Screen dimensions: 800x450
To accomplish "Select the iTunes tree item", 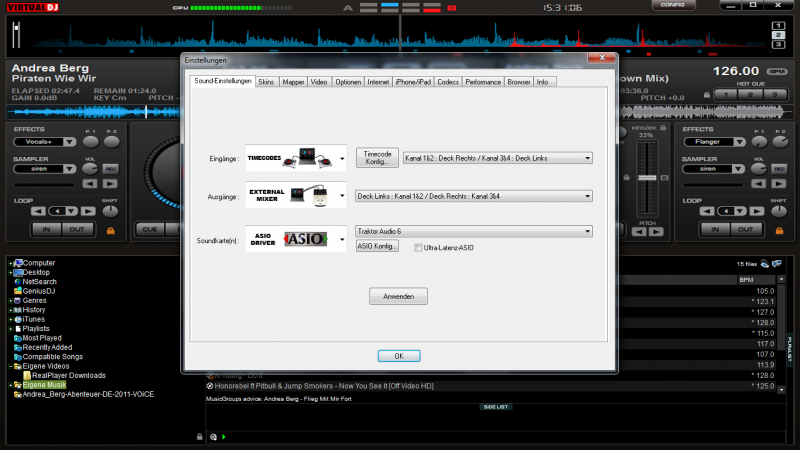I will 33,319.
